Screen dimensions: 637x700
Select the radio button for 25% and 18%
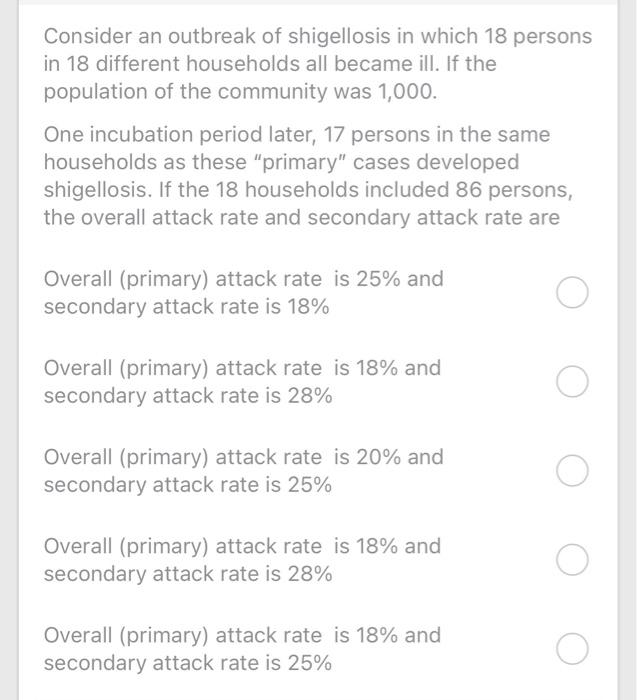tap(572, 292)
